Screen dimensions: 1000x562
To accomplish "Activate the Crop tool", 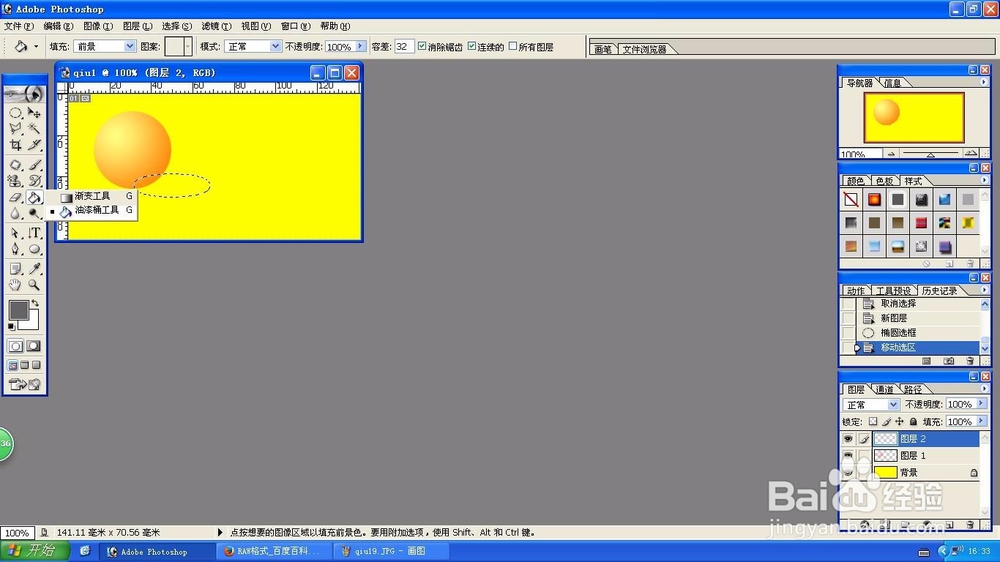I will pos(15,145).
